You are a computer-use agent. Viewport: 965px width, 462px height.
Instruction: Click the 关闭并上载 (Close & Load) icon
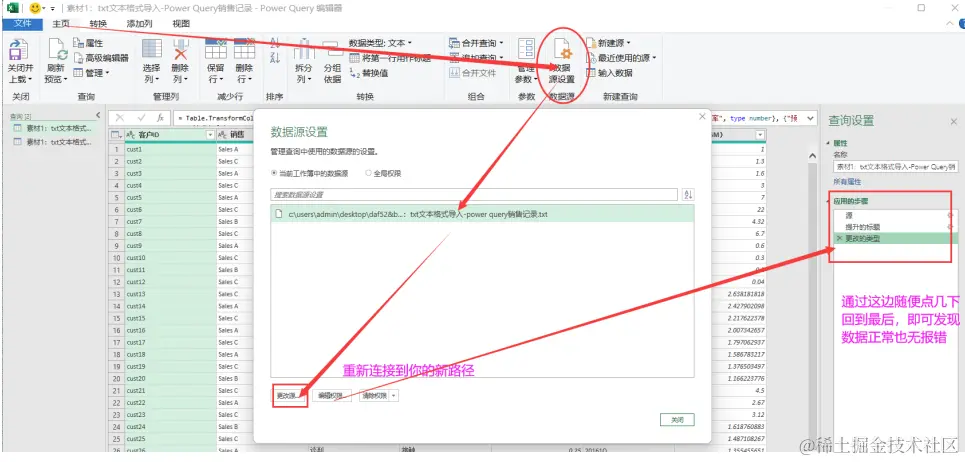coord(19,50)
